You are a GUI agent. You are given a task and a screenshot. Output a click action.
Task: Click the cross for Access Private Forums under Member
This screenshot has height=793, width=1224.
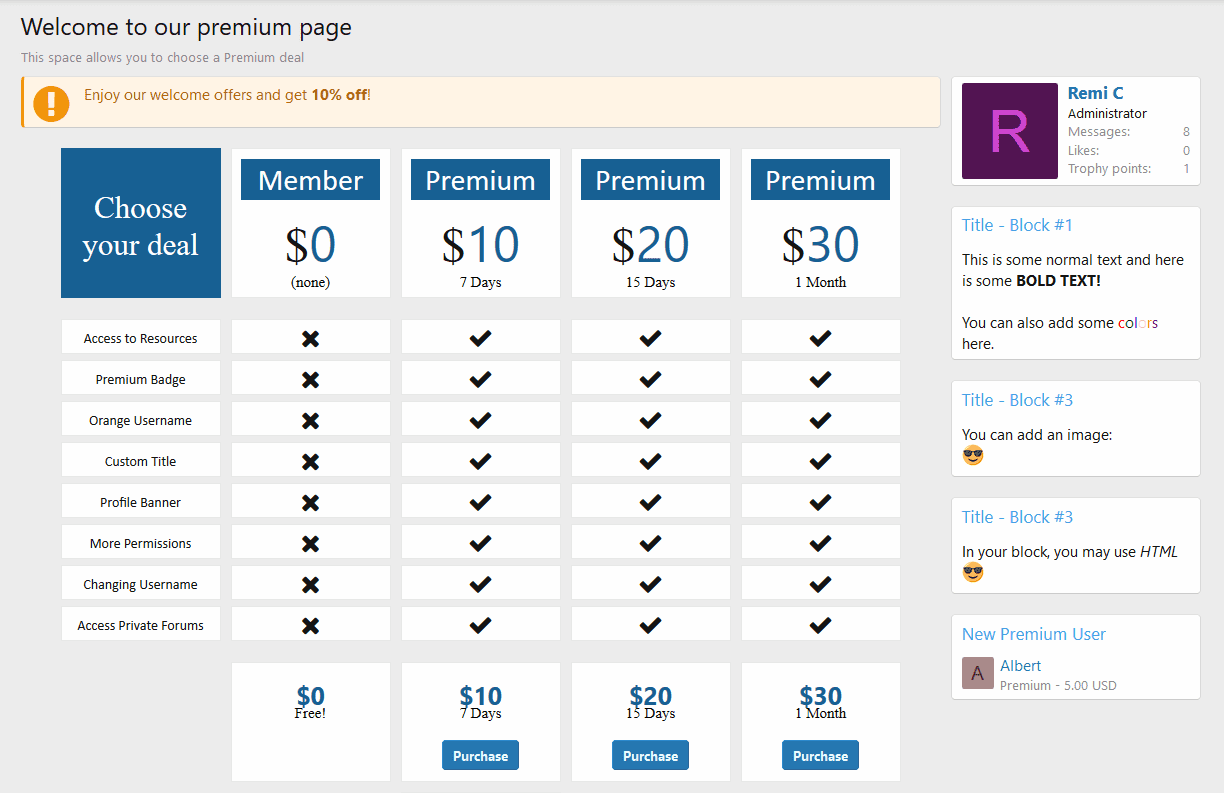click(310, 623)
